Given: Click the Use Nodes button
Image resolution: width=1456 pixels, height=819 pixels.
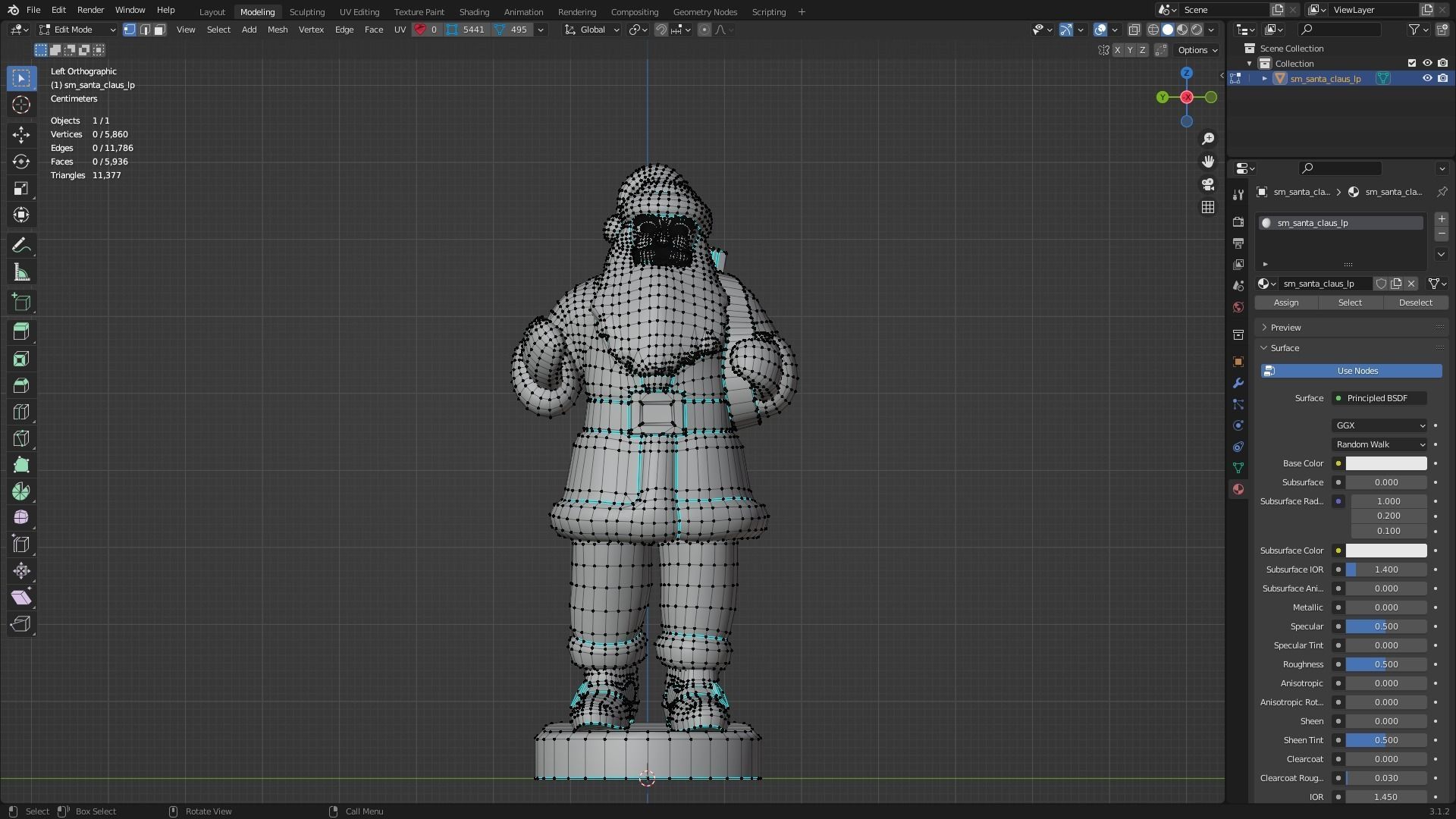Looking at the screenshot, I should (1351, 371).
